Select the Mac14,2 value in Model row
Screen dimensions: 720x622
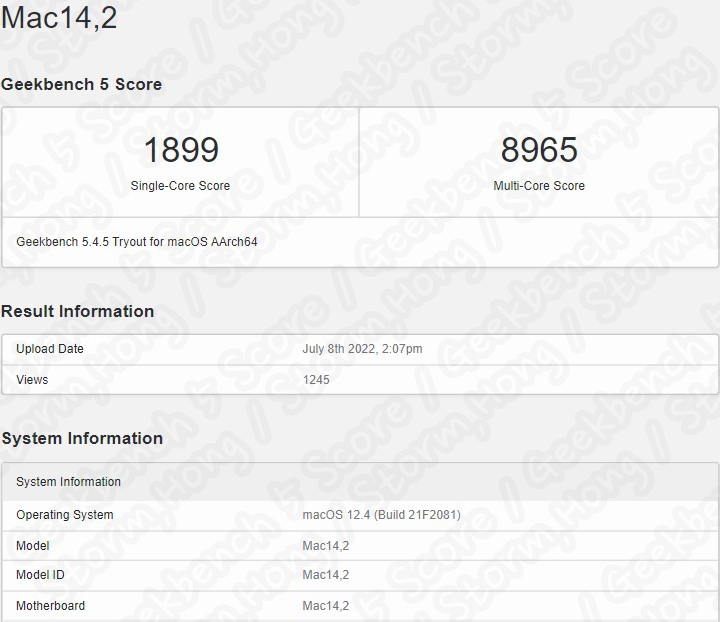pyautogui.click(x=326, y=545)
